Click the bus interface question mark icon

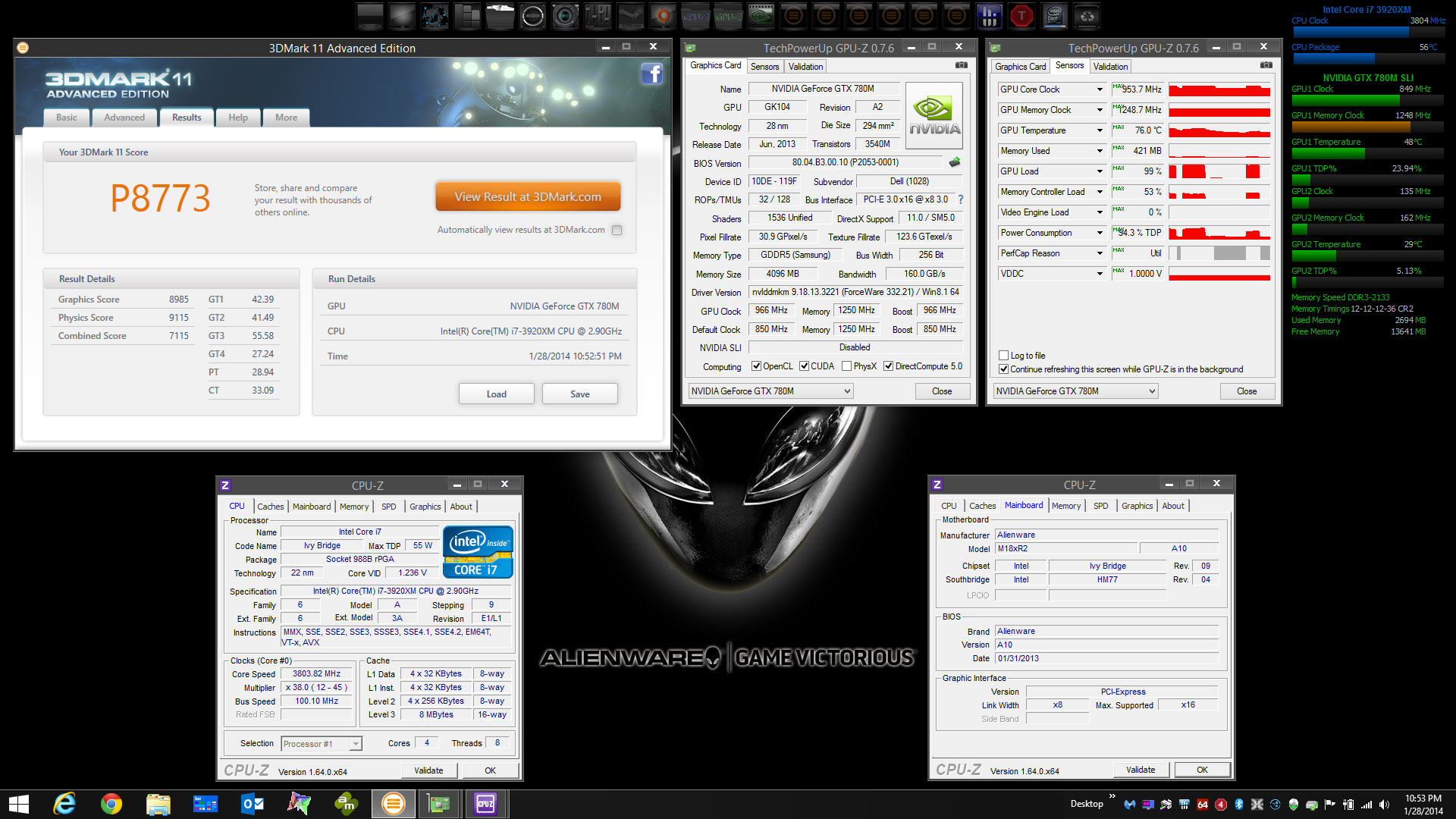point(960,199)
